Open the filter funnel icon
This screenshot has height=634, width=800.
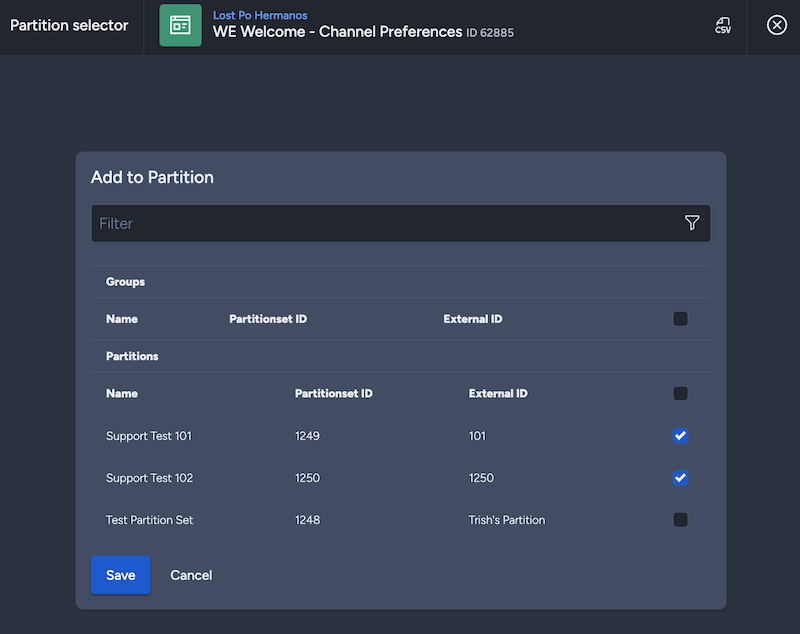[x=692, y=223]
